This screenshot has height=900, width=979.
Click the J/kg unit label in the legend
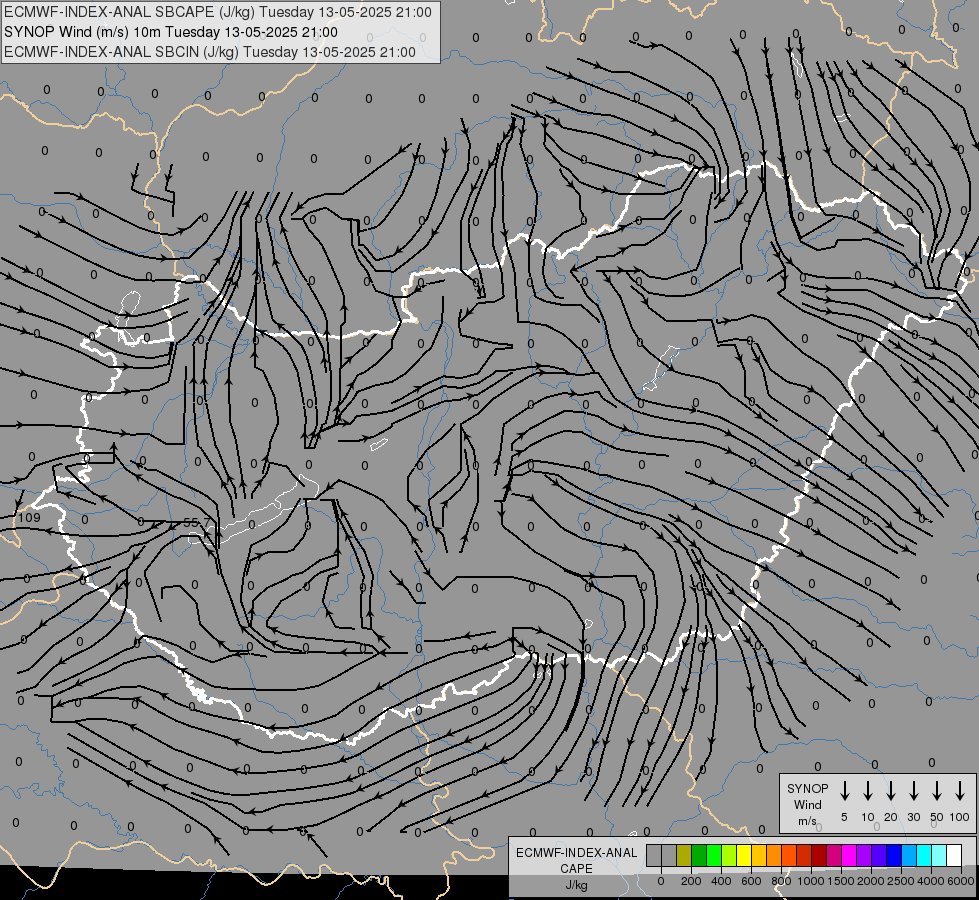[x=576, y=884]
